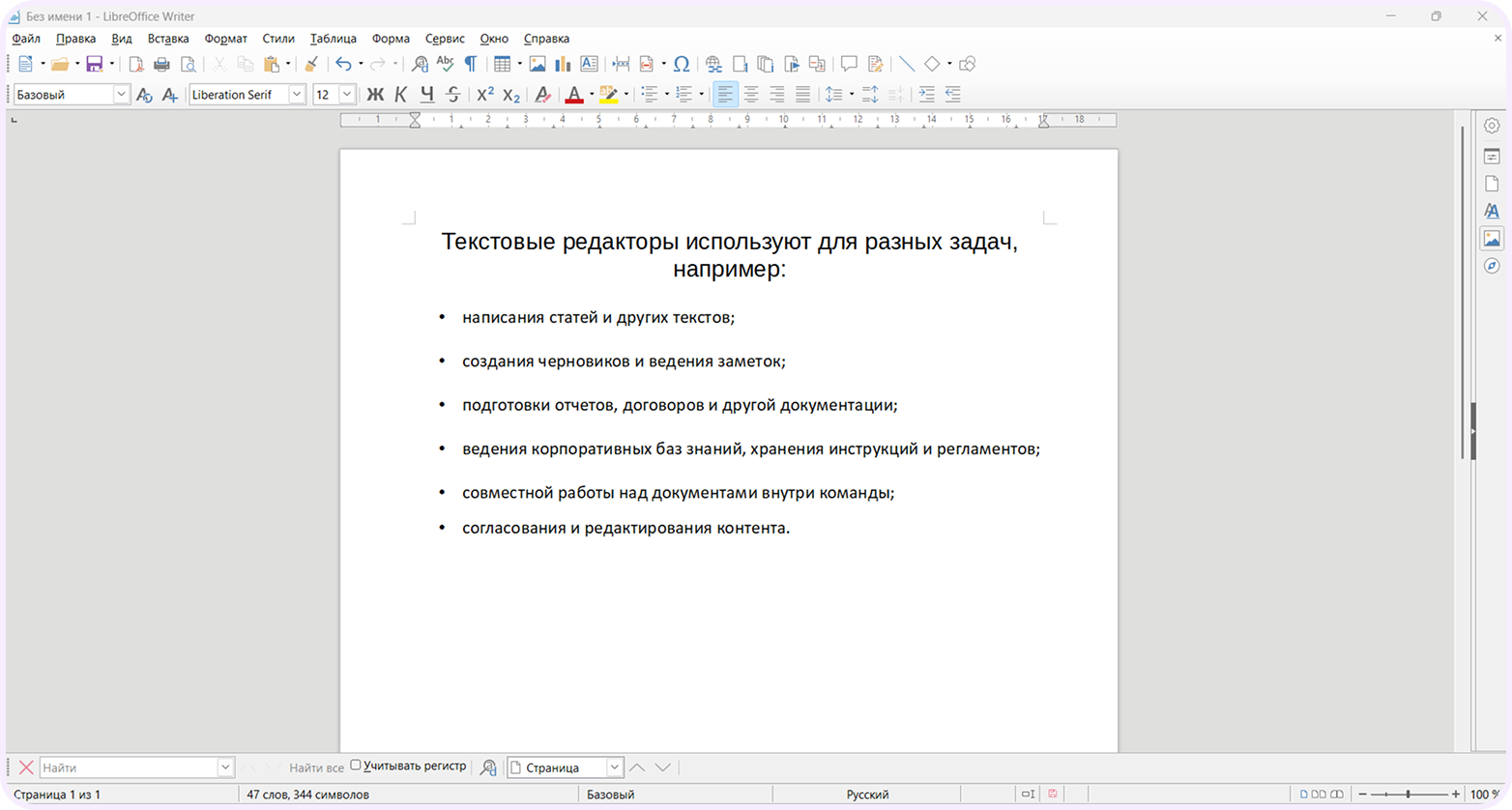1512x810 pixels.
Task: Expand the Базовый paragraph style dropdown
Action: [x=121, y=95]
